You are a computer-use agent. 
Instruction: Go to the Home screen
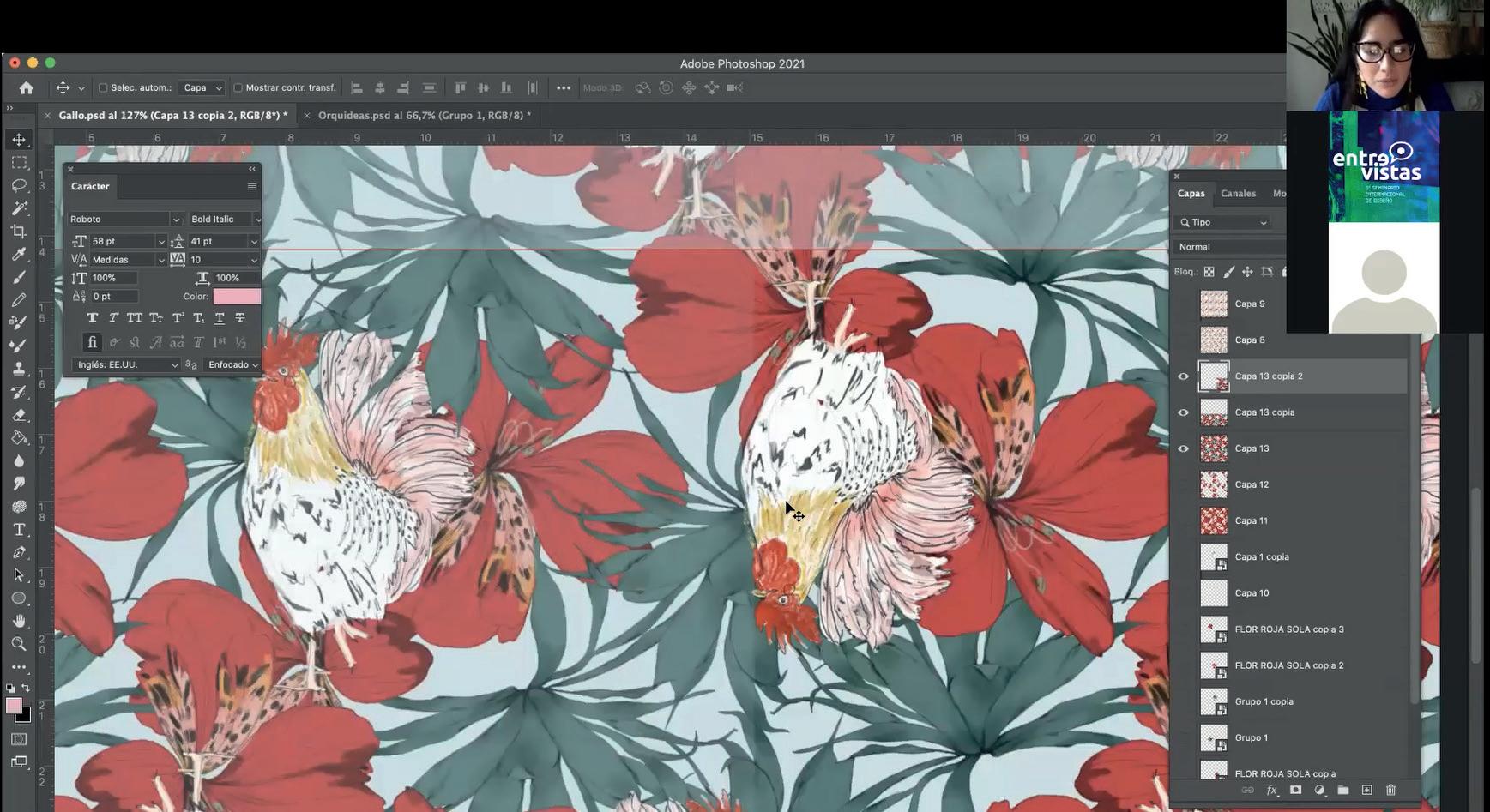click(27, 87)
